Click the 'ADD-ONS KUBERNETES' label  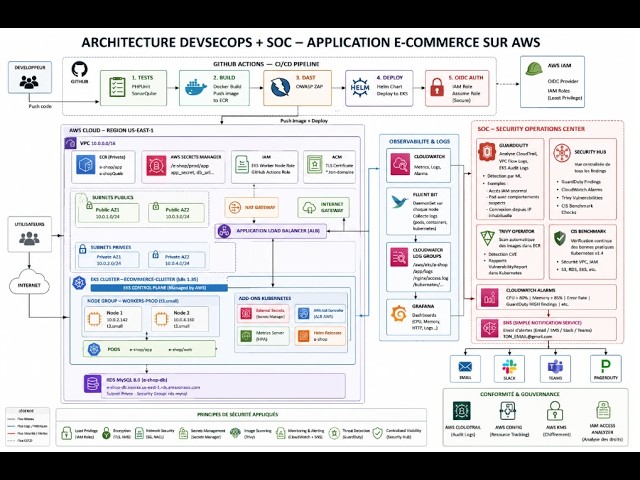pyautogui.click(x=264, y=298)
